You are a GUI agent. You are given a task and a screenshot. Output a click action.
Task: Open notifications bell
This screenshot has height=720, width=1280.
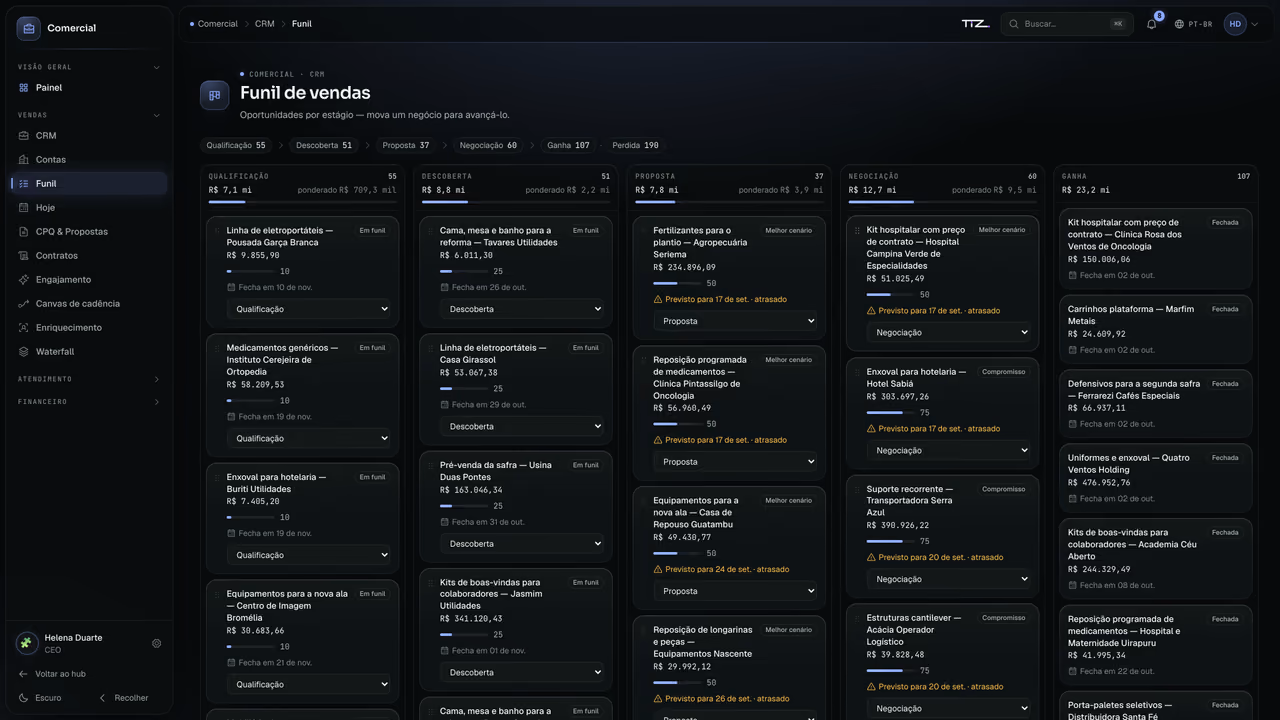(x=1151, y=24)
